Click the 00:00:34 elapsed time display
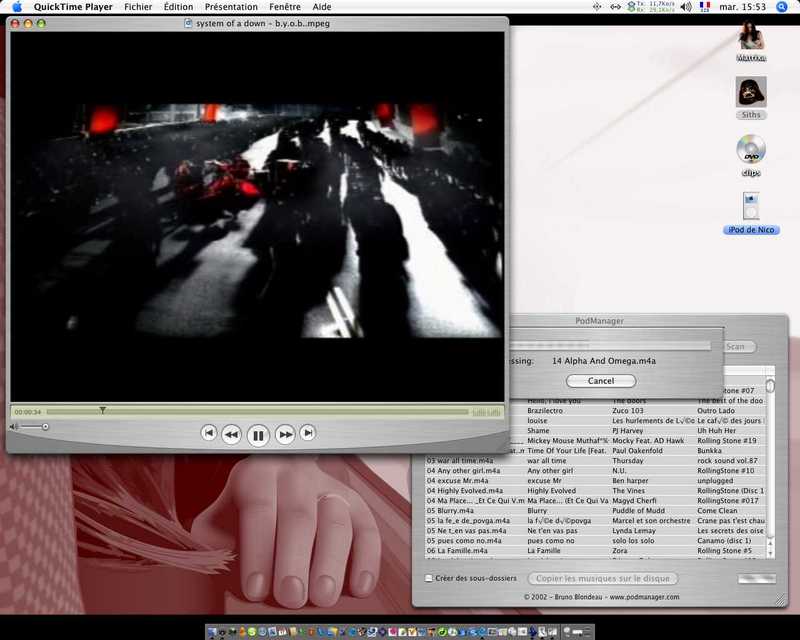The height and width of the screenshot is (640, 800). (28, 412)
